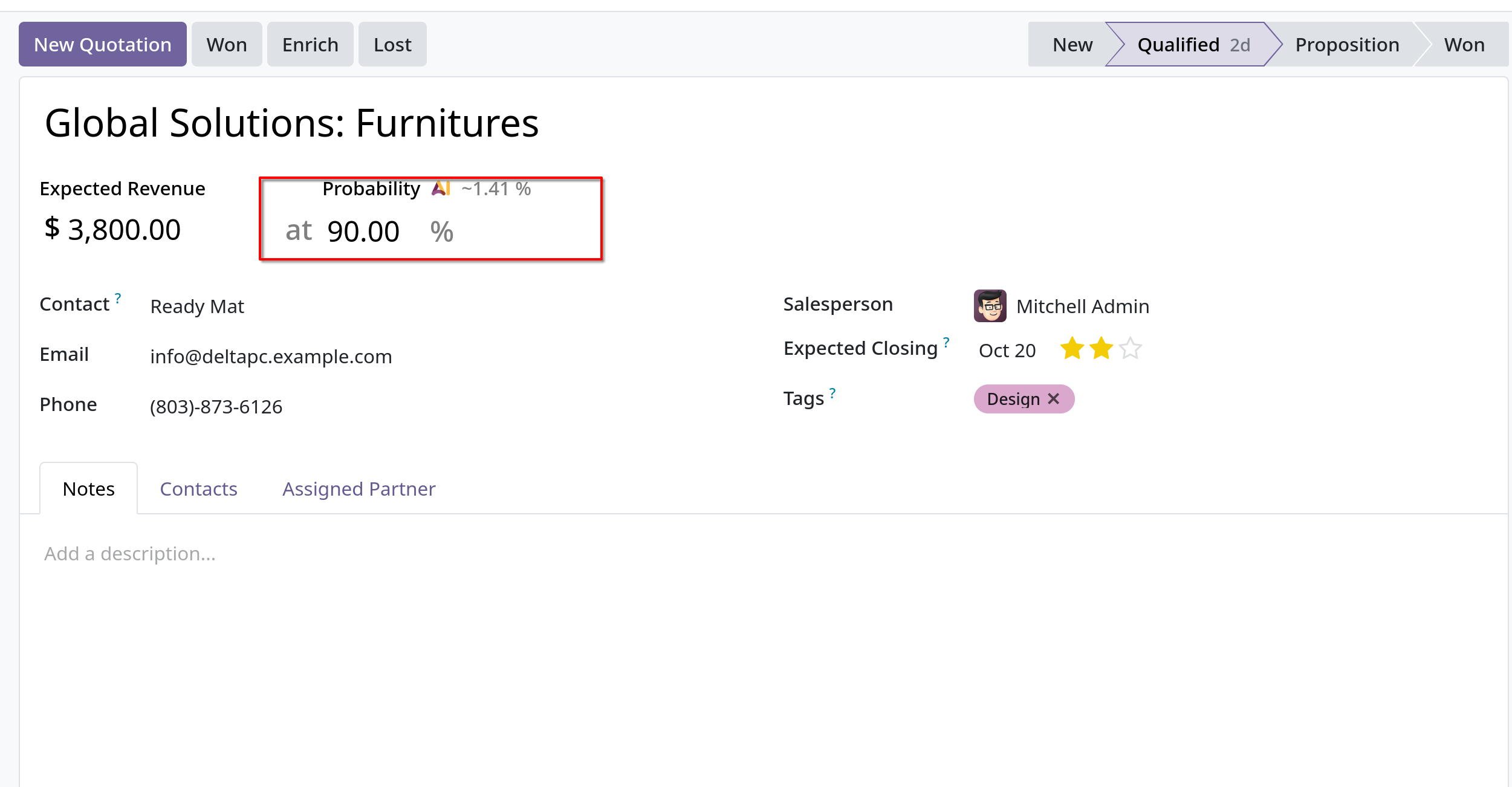The image size is (1512, 787).
Task: Move stage to Proposition
Action: (1347, 45)
